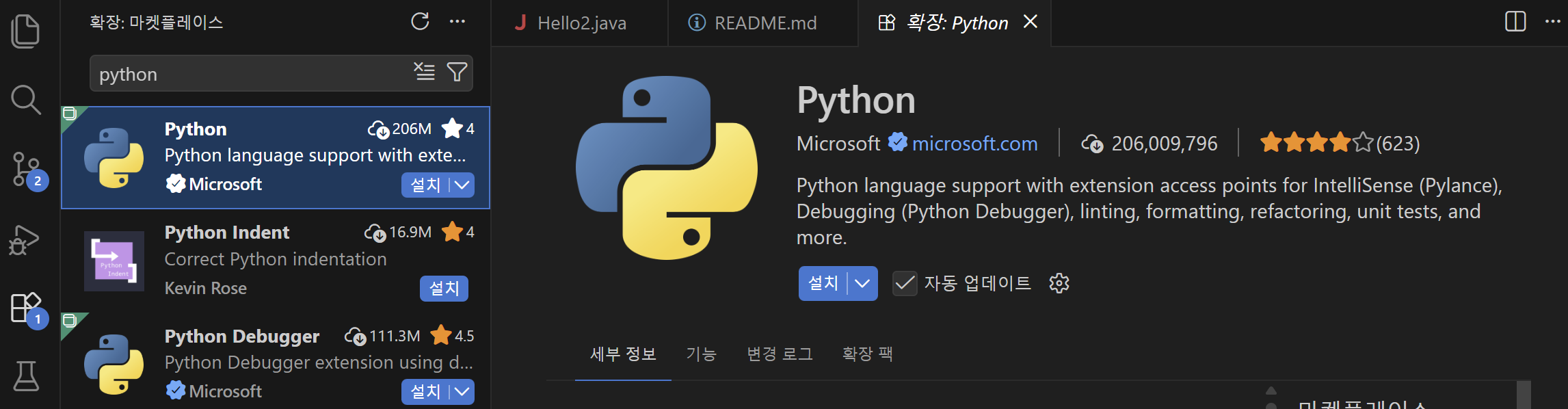Refresh the extensions marketplace list

point(420,21)
